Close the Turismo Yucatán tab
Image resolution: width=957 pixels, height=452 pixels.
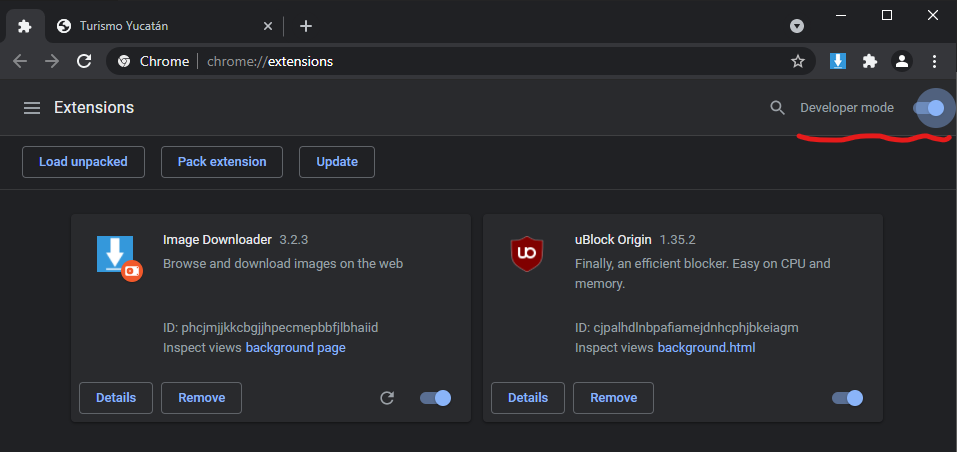(x=267, y=26)
